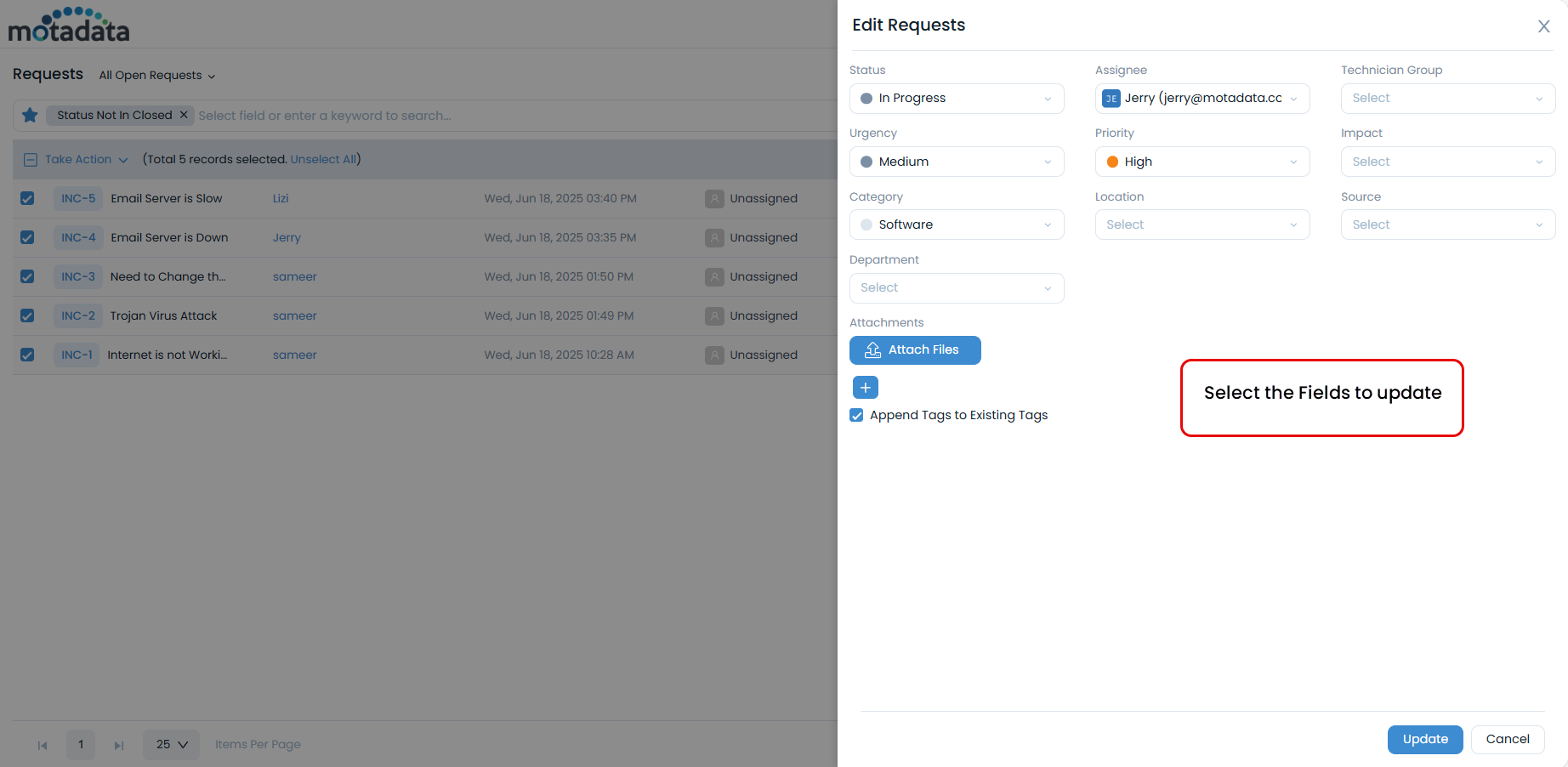Screen dimensions: 1568x767
Task: Click the favorite star icon beside the filter bar
Action: (x=29, y=115)
